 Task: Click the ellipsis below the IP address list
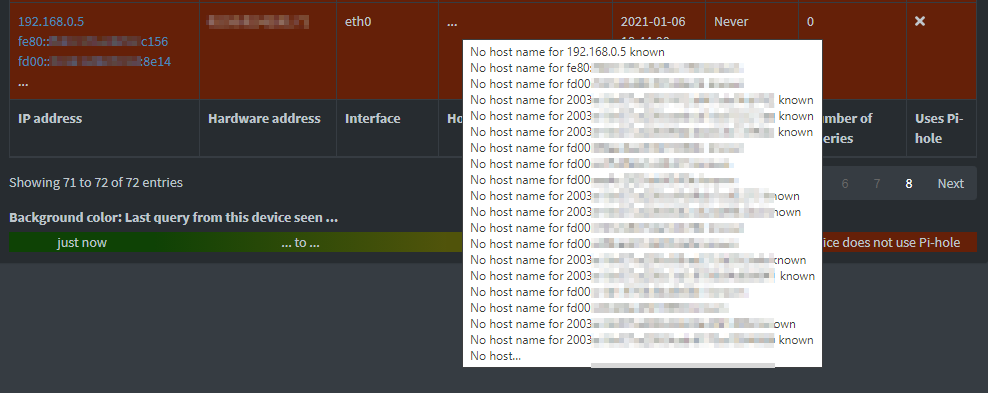pyautogui.click(x=23, y=83)
